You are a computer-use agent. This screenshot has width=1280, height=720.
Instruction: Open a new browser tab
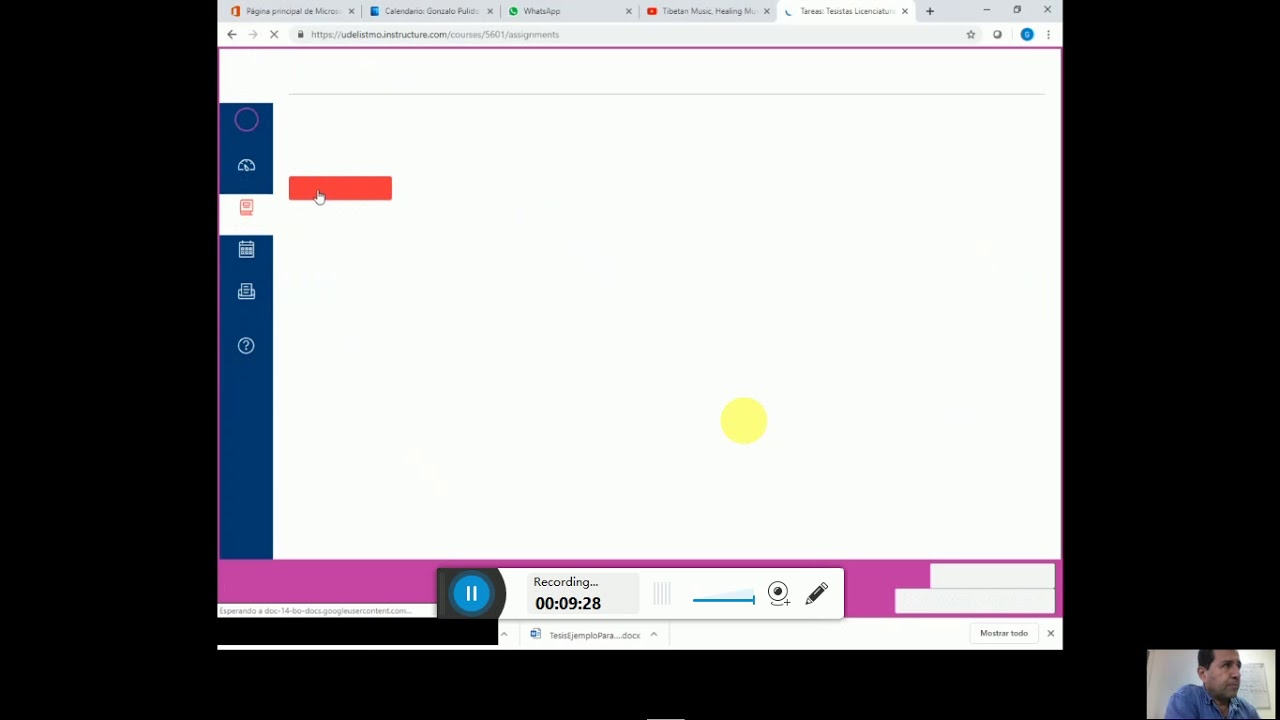(930, 11)
